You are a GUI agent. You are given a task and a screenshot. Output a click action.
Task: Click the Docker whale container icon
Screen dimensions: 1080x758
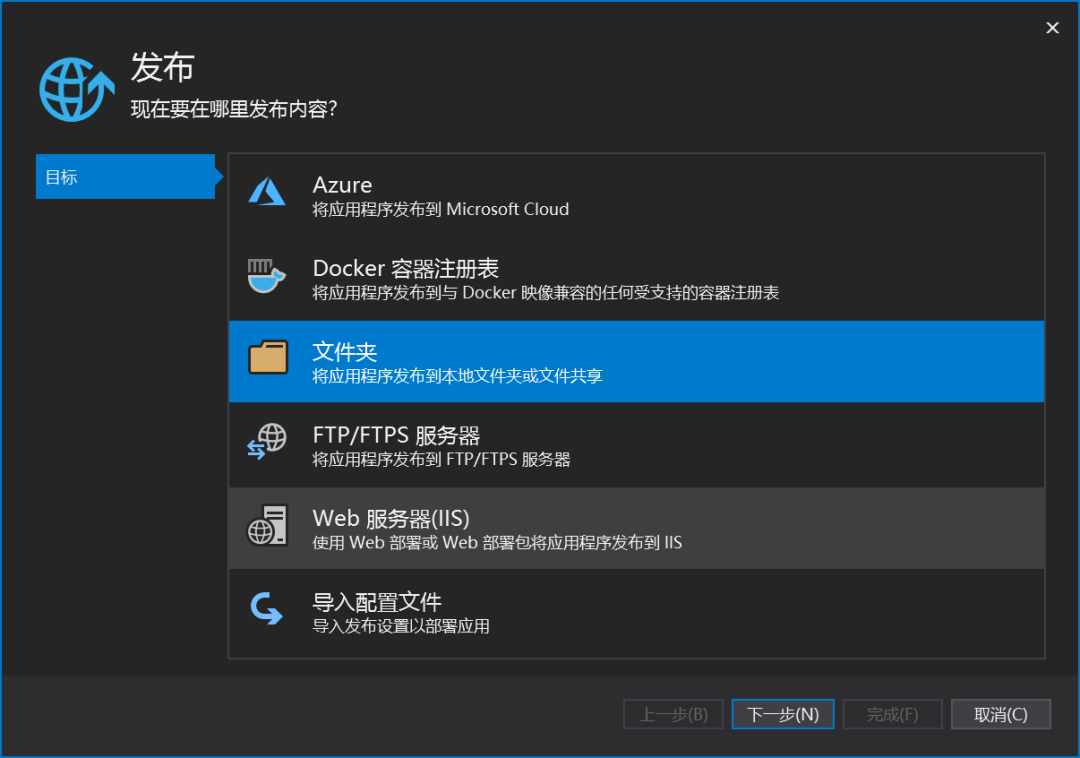pos(266,276)
